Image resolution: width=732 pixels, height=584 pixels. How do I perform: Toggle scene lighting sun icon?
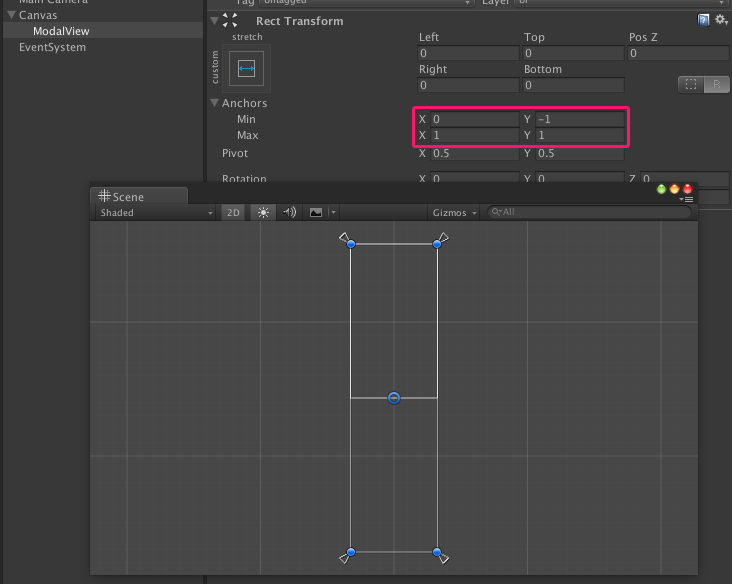263,212
